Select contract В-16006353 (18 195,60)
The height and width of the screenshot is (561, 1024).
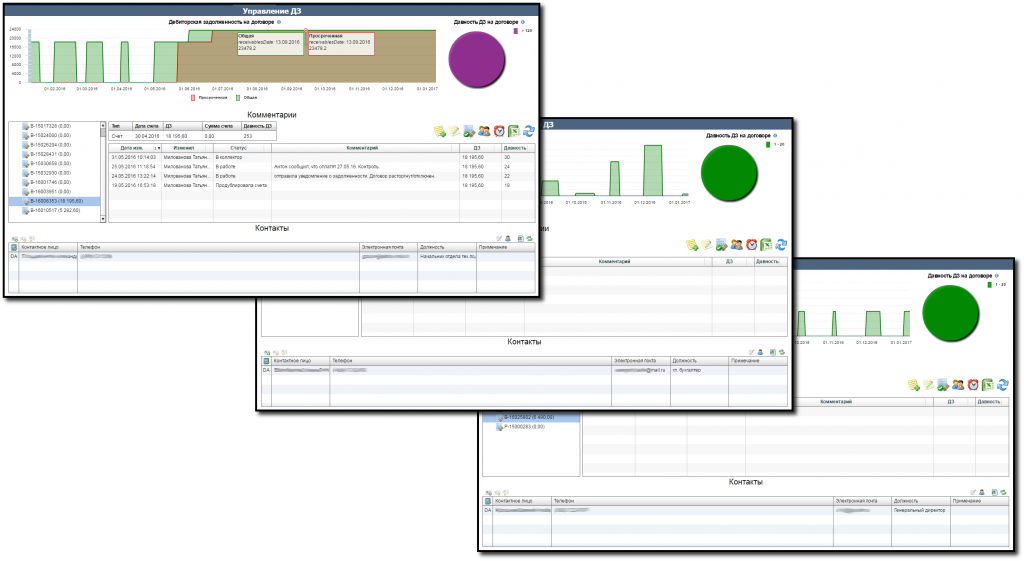pos(56,201)
